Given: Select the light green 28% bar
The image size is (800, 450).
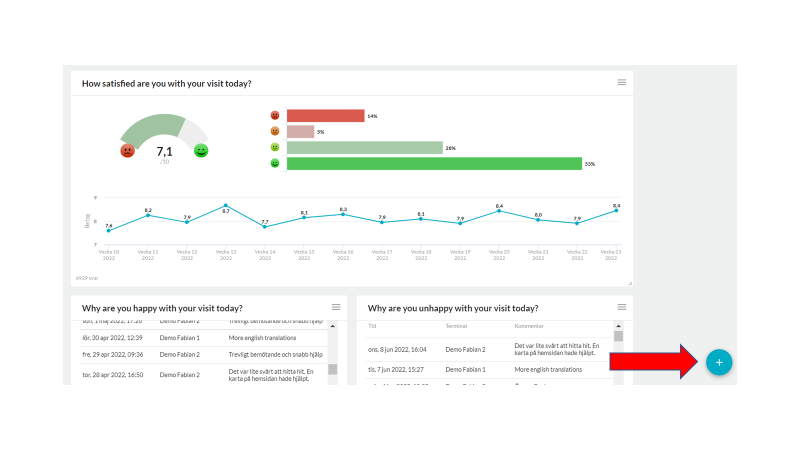Looking at the screenshot, I should (x=365, y=147).
